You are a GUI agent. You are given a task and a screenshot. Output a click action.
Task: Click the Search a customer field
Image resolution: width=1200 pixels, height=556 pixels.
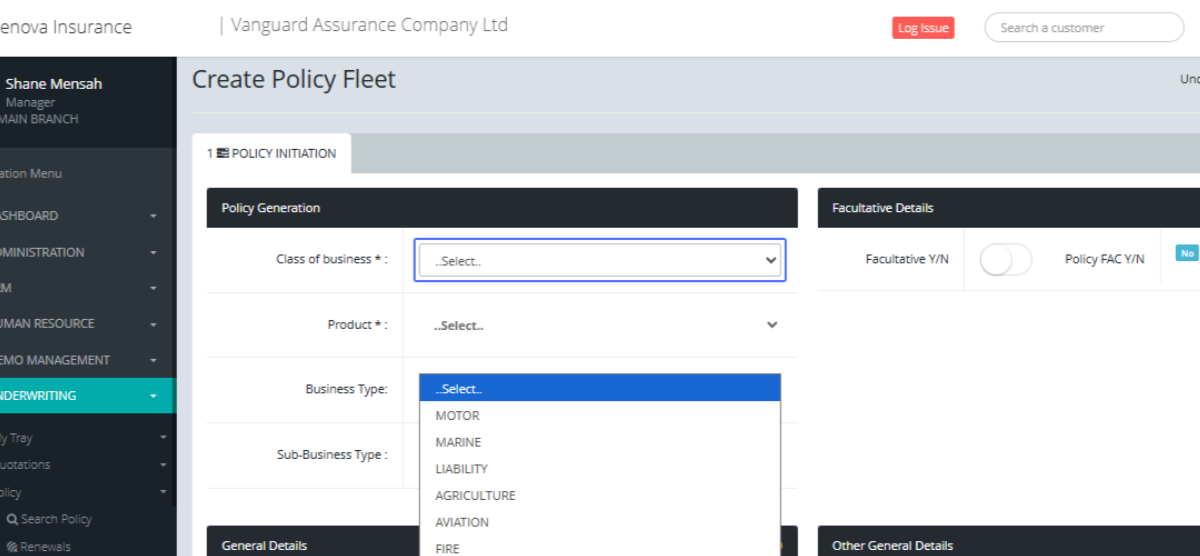click(x=1083, y=28)
